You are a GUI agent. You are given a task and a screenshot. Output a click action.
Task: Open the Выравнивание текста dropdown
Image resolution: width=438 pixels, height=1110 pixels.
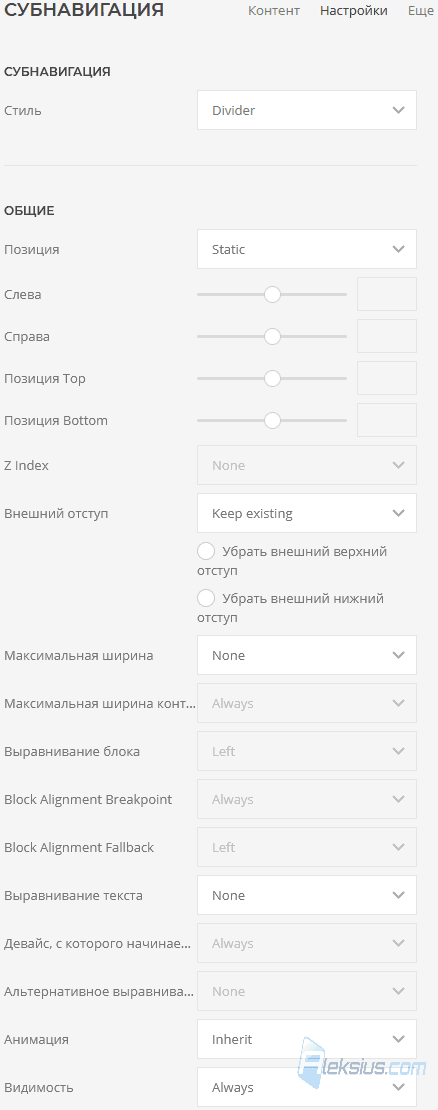pyautogui.click(x=306, y=896)
